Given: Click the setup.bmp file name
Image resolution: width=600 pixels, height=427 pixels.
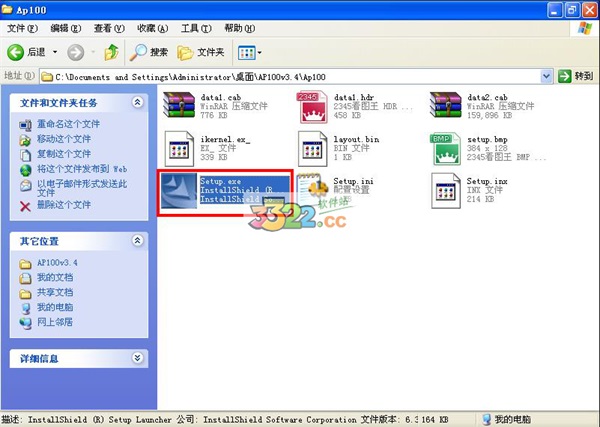Looking at the screenshot, I should 487,139.
